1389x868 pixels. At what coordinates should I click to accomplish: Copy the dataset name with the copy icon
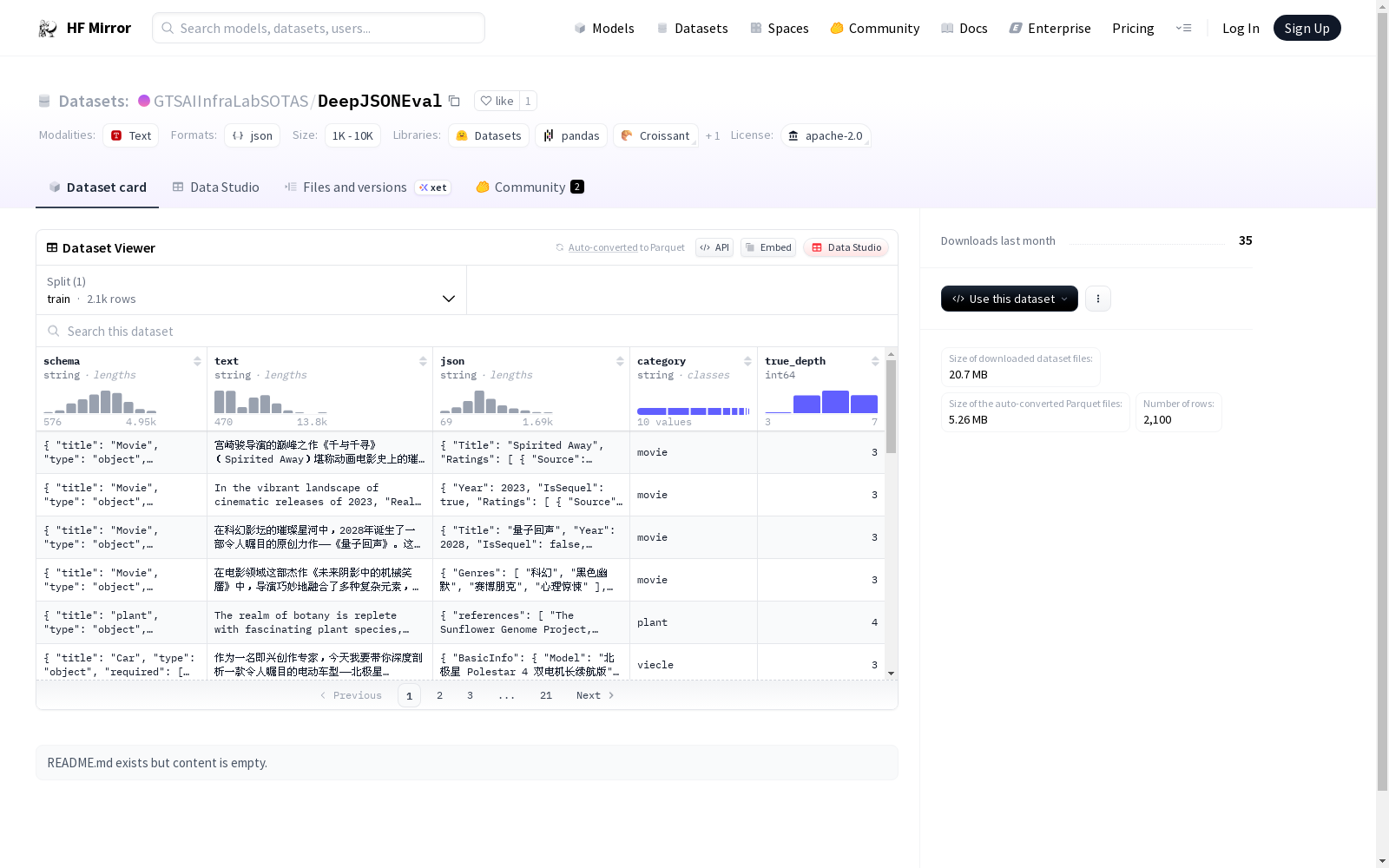point(454,102)
